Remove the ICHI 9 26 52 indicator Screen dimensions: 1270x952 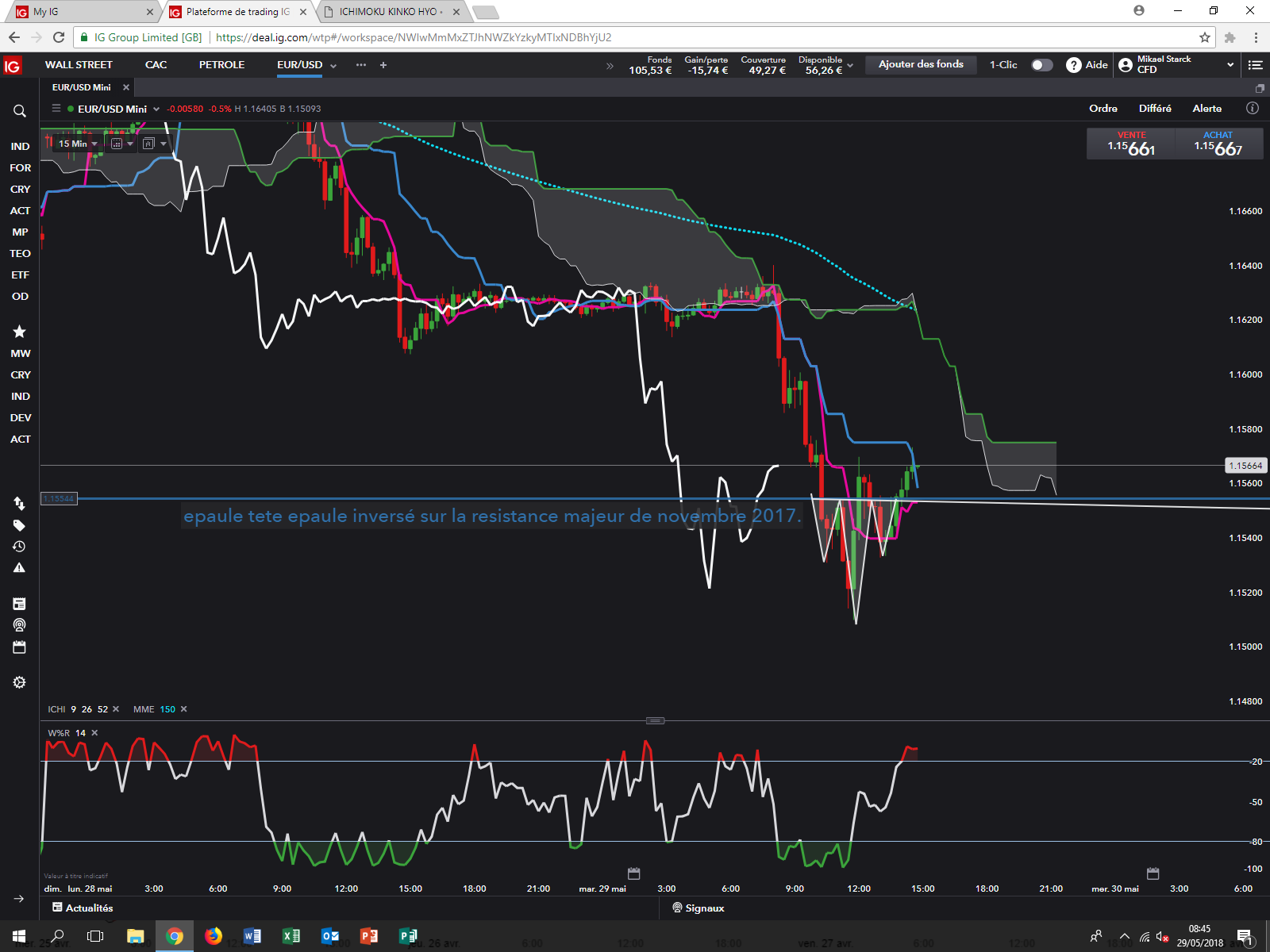116,709
